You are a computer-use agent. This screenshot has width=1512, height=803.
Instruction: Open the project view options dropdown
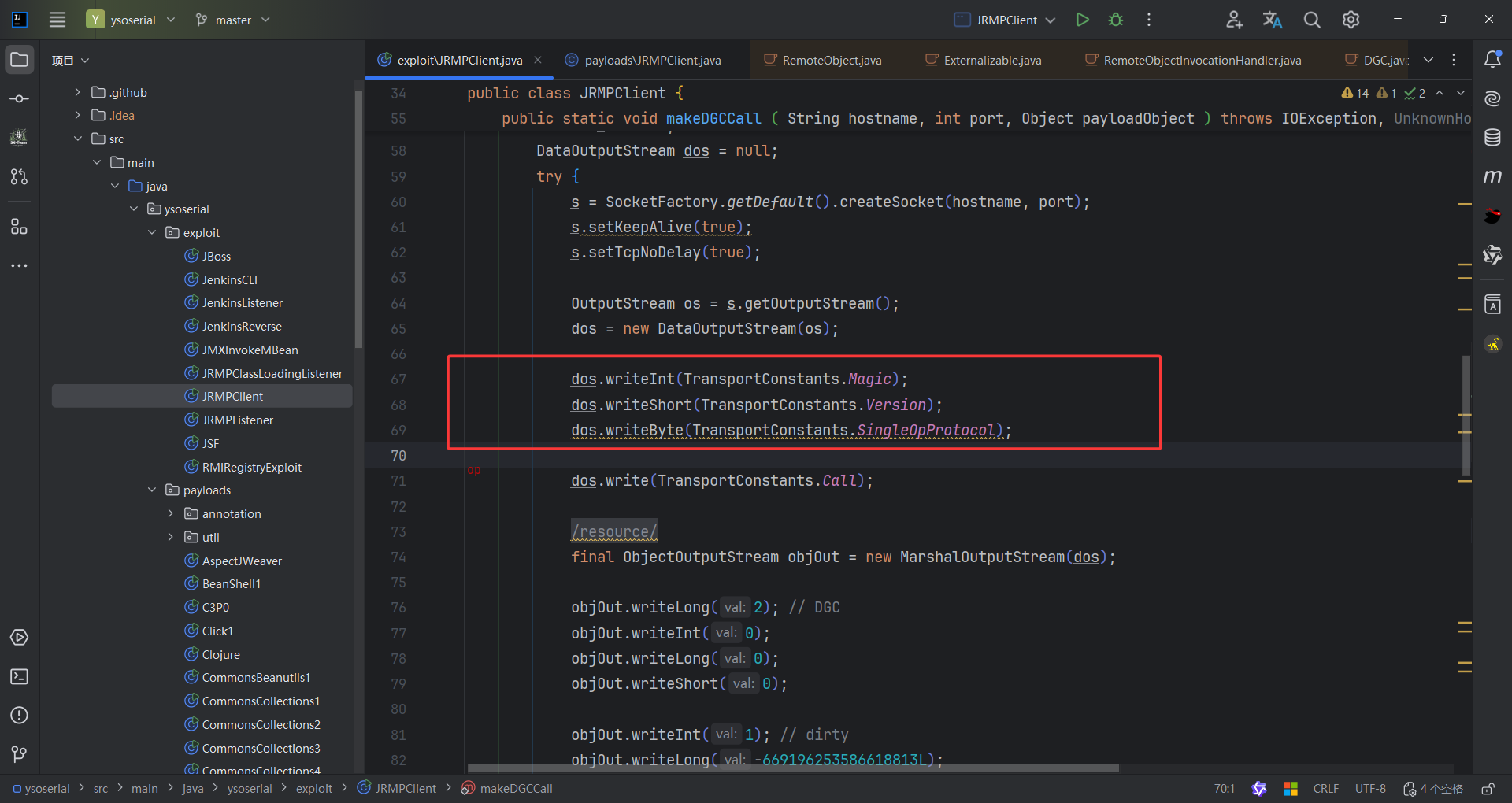pos(70,61)
